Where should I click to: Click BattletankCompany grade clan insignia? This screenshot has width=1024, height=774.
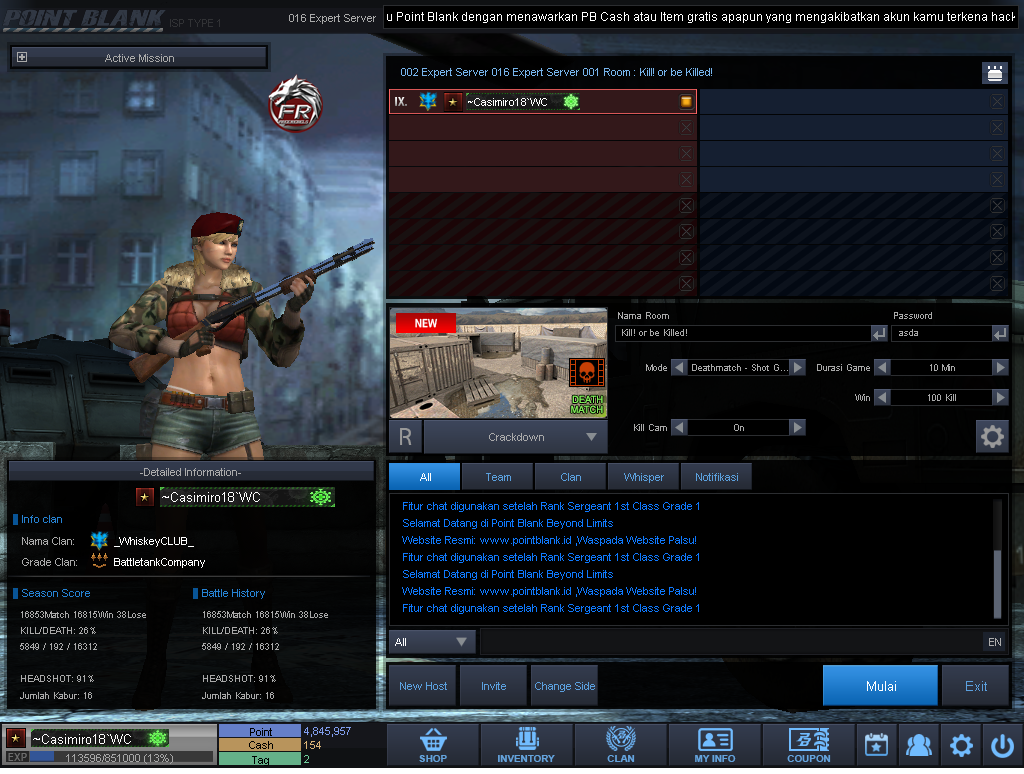pos(99,561)
